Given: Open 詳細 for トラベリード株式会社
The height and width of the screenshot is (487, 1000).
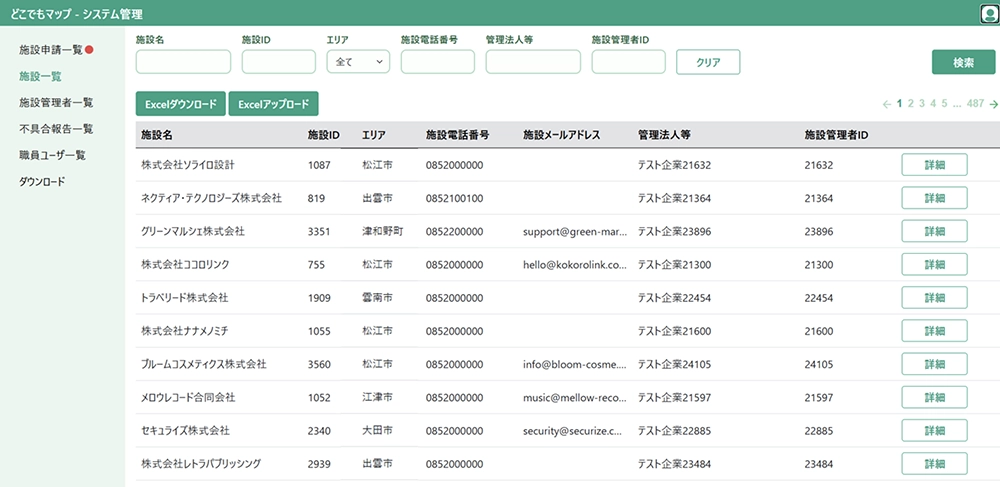Looking at the screenshot, I should [x=934, y=297].
